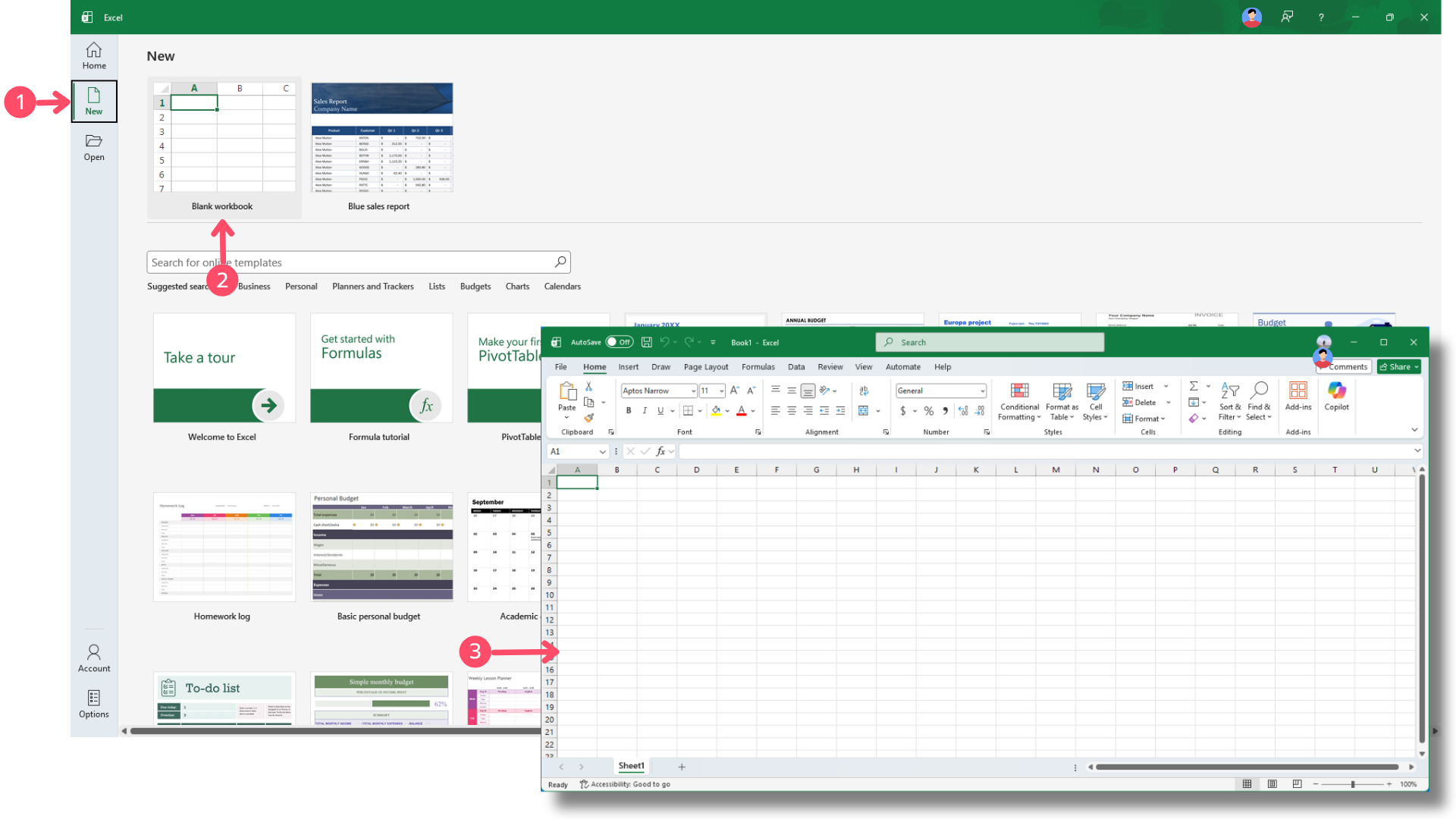Switch to Page Layout view in status bar
1456x819 pixels.
1272,784
